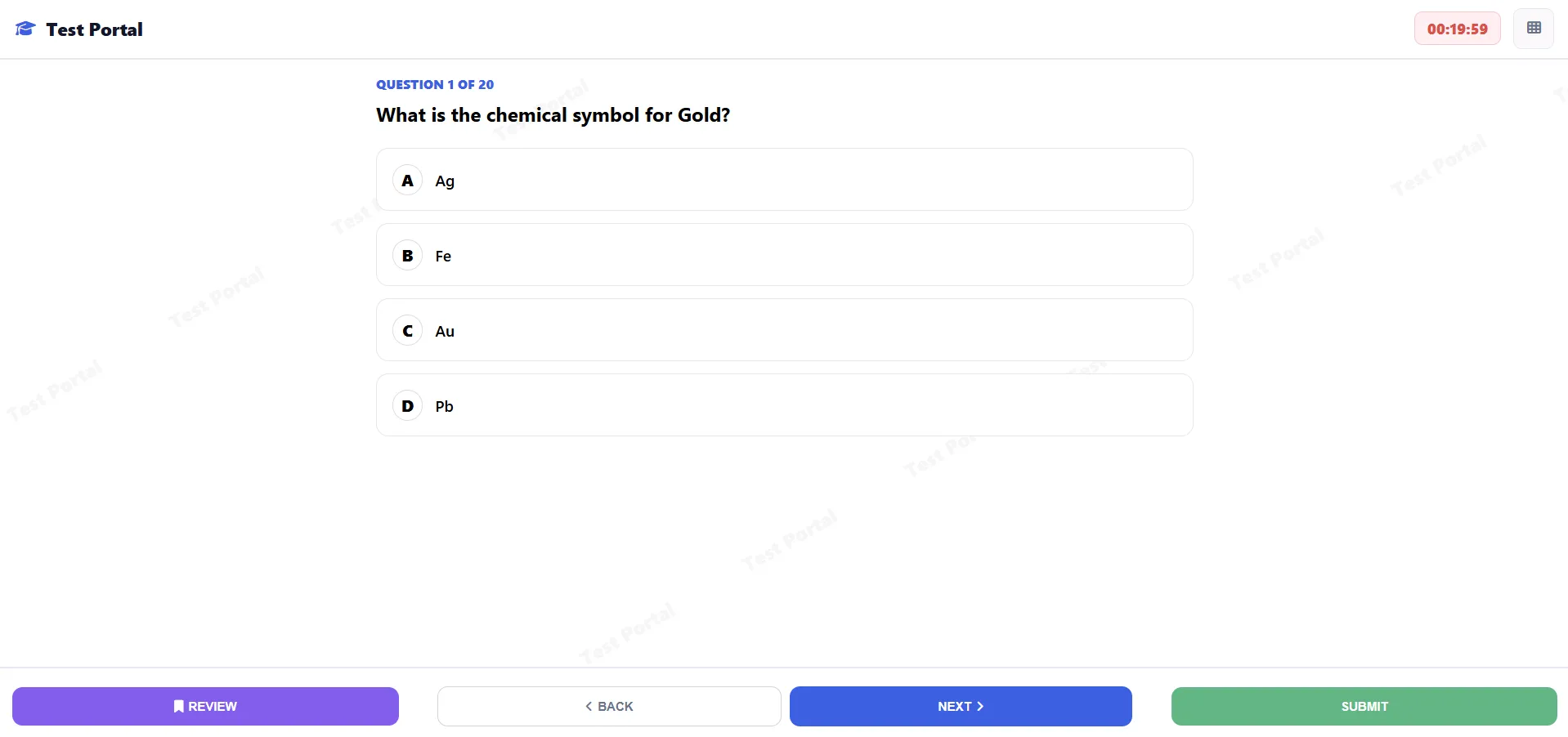
Task: Mark question for review with REVIEW button
Action: [205, 707]
